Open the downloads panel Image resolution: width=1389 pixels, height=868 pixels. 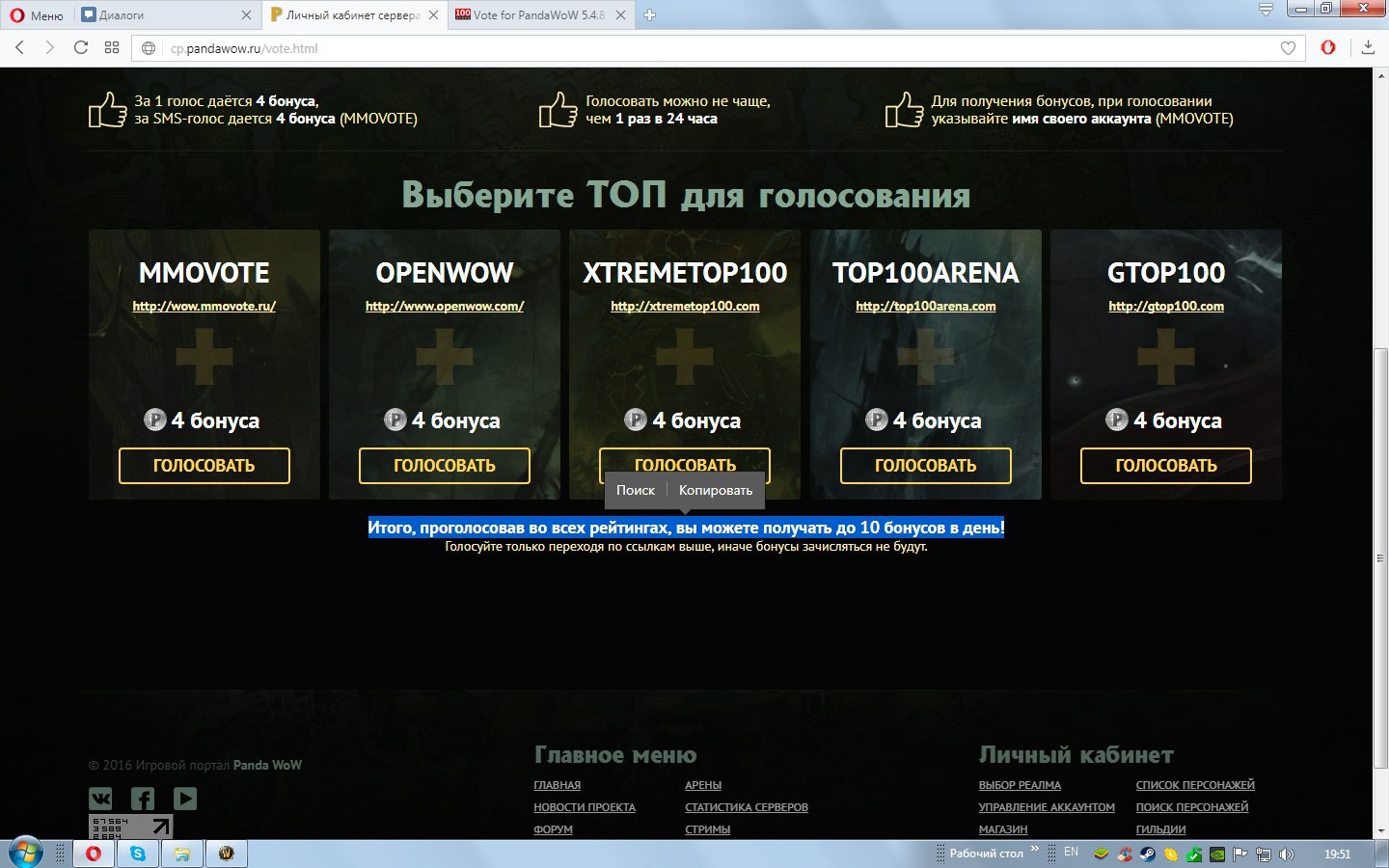1368,47
